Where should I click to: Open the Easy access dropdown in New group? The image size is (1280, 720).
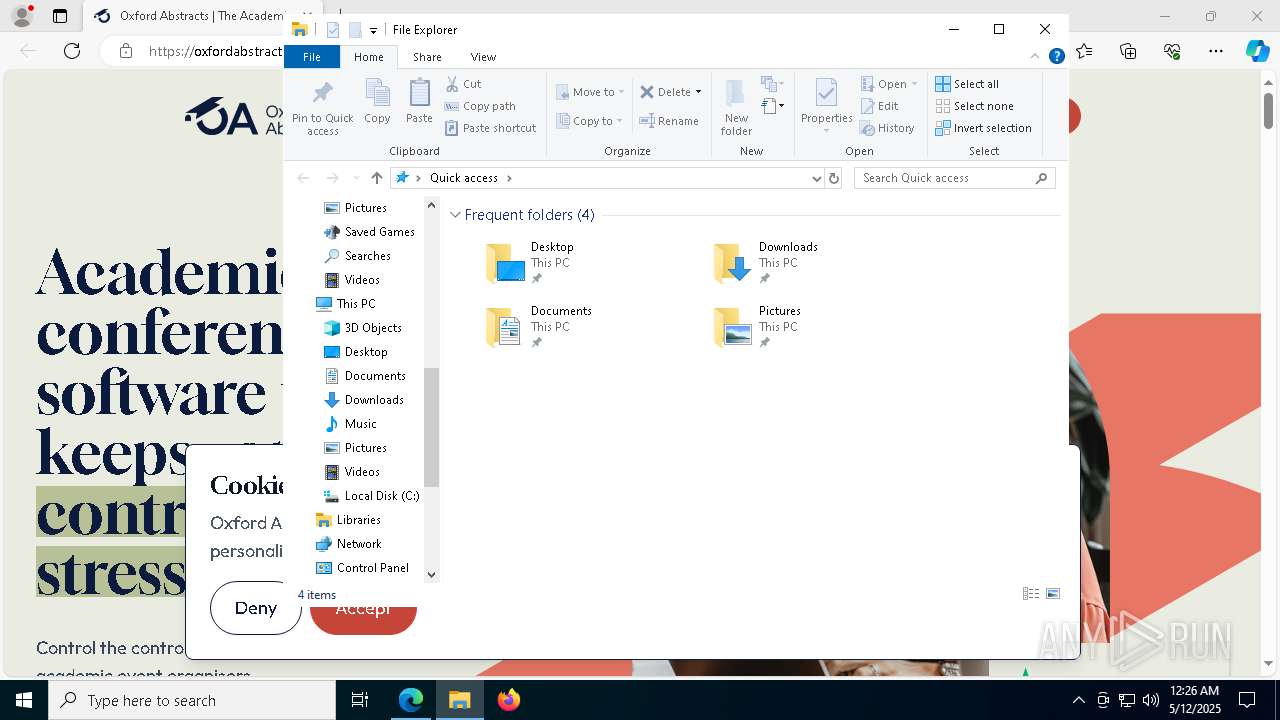772,105
